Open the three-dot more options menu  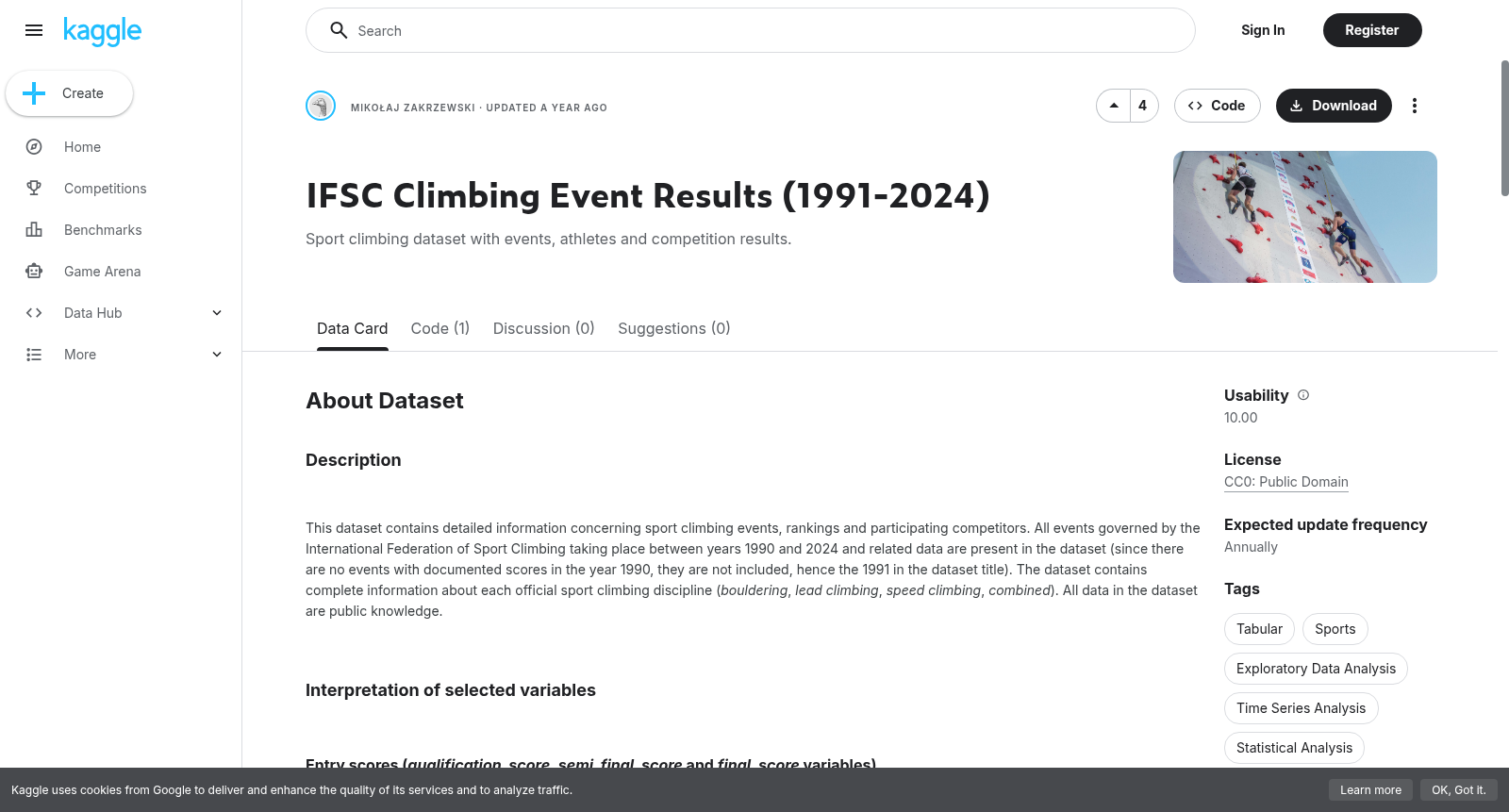(1414, 106)
